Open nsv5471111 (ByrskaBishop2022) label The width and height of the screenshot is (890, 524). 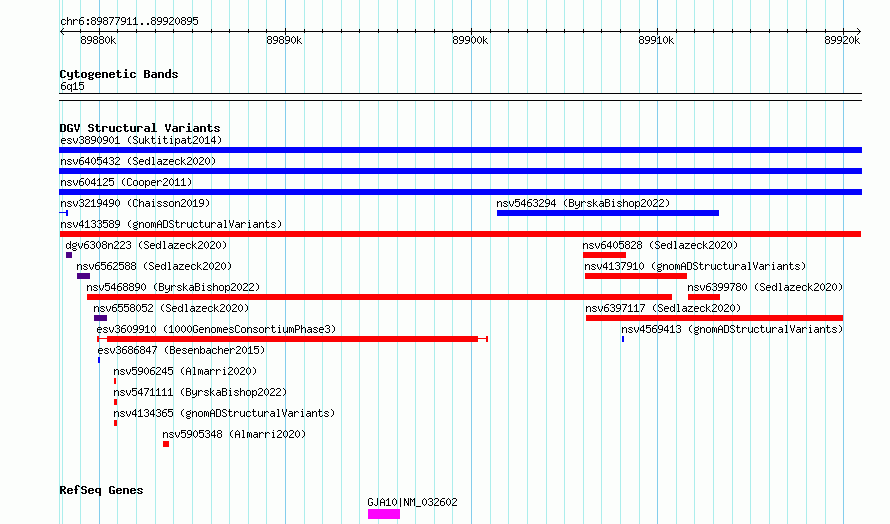click(200, 392)
